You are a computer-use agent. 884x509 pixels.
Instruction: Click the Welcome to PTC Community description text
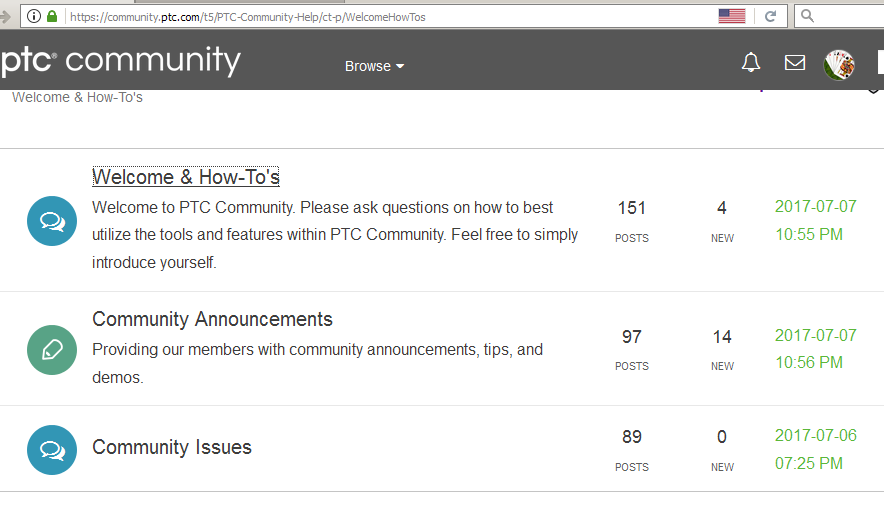point(335,235)
